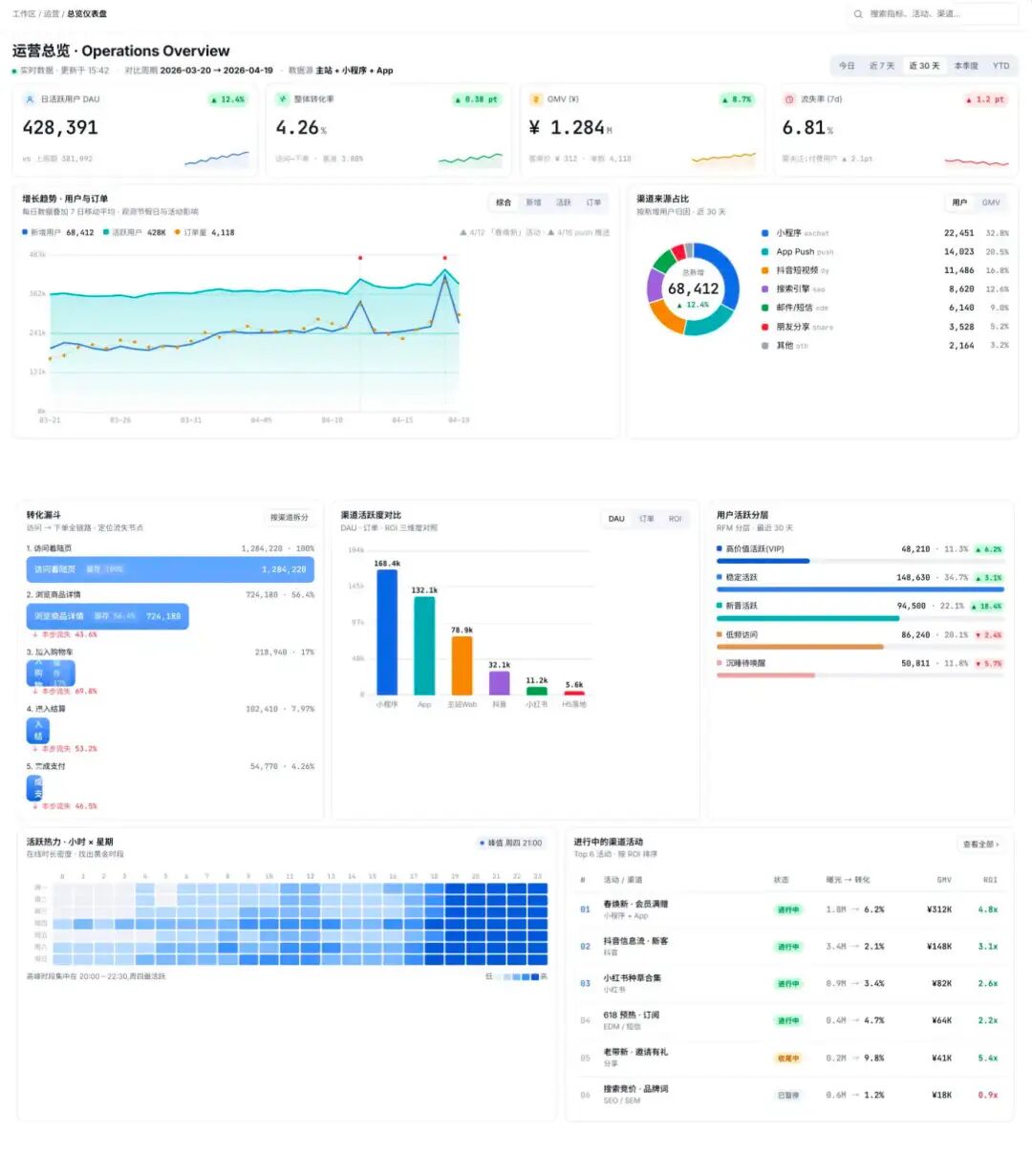Viewport: 1032px width, 1176px height.
Task: Switch the source chart to GMV
Action: click(x=991, y=203)
